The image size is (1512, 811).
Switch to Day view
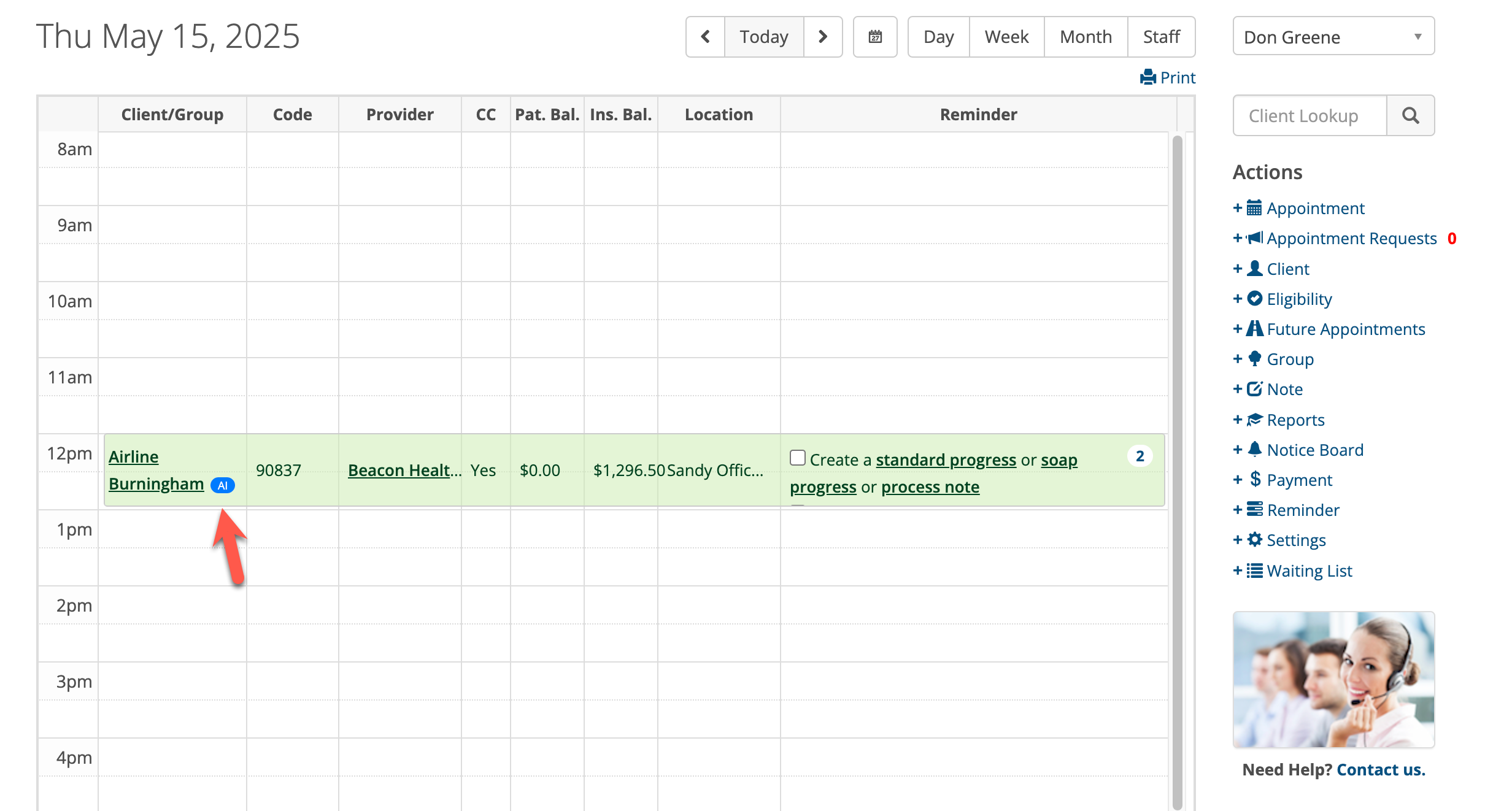coord(938,37)
